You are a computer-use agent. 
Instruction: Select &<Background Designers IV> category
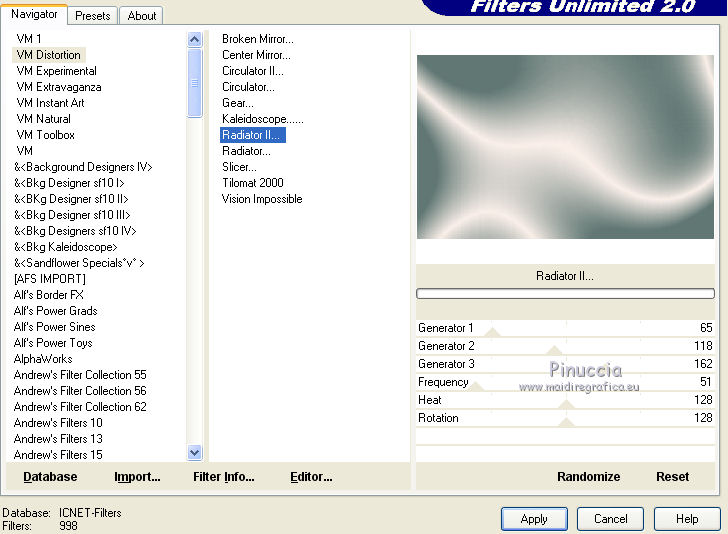[83, 167]
